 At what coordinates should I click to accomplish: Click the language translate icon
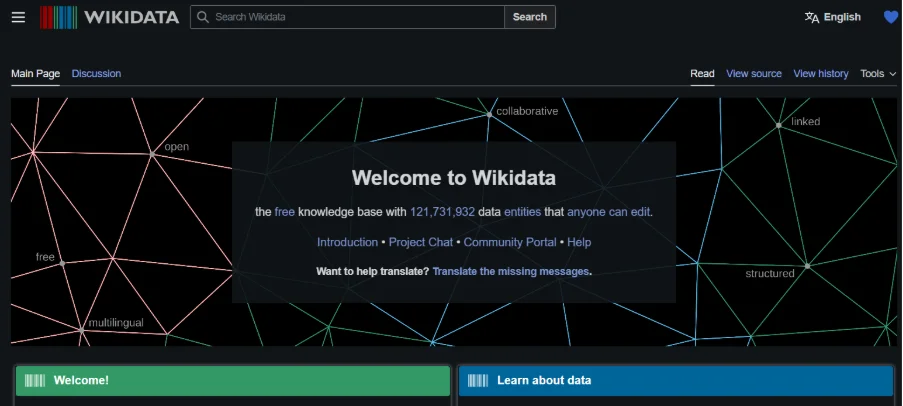coord(812,17)
